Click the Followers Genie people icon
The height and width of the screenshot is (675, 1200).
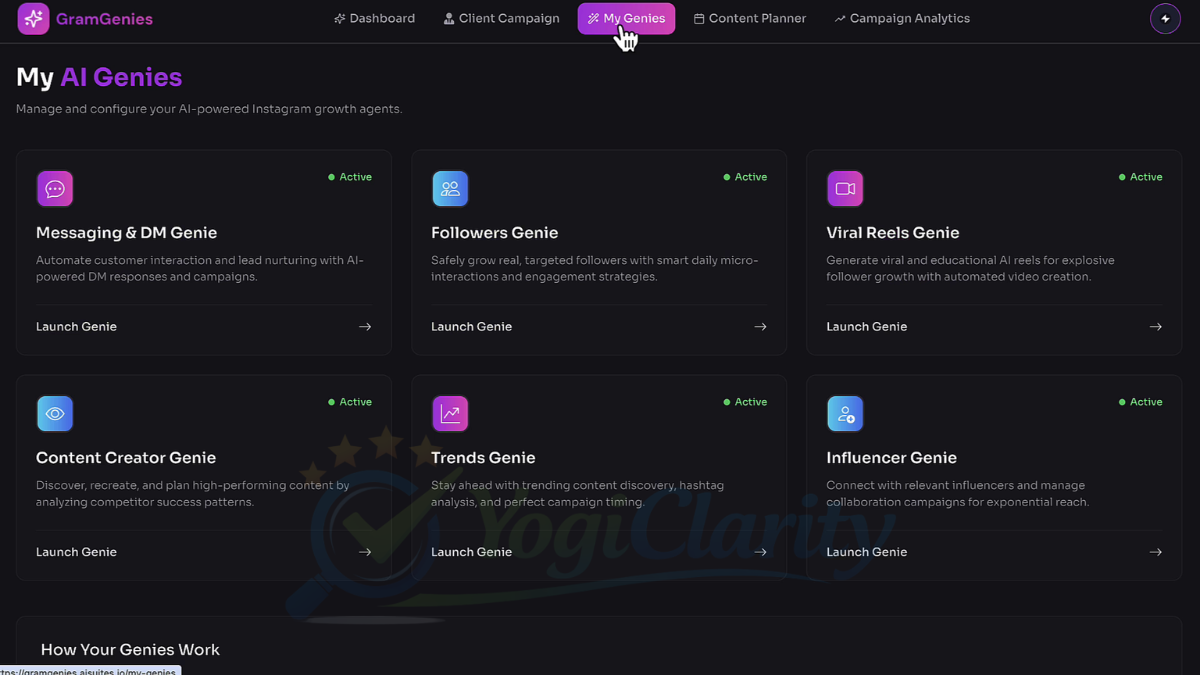450,189
